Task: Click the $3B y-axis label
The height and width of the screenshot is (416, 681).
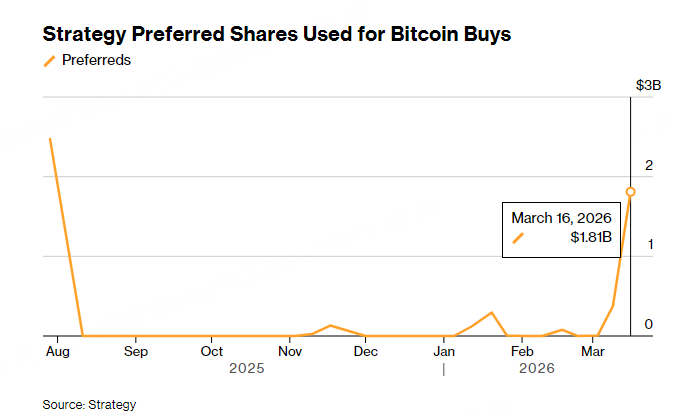Action: (649, 86)
